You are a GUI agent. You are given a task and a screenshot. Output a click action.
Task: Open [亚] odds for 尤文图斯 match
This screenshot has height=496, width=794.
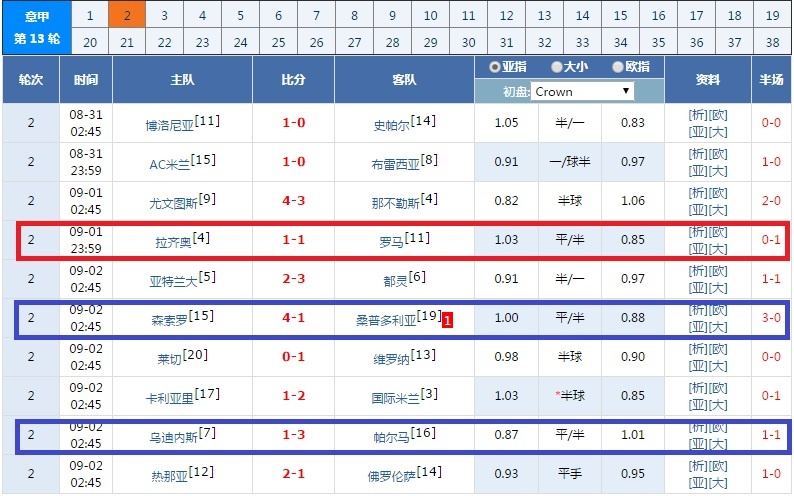pos(698,210)
